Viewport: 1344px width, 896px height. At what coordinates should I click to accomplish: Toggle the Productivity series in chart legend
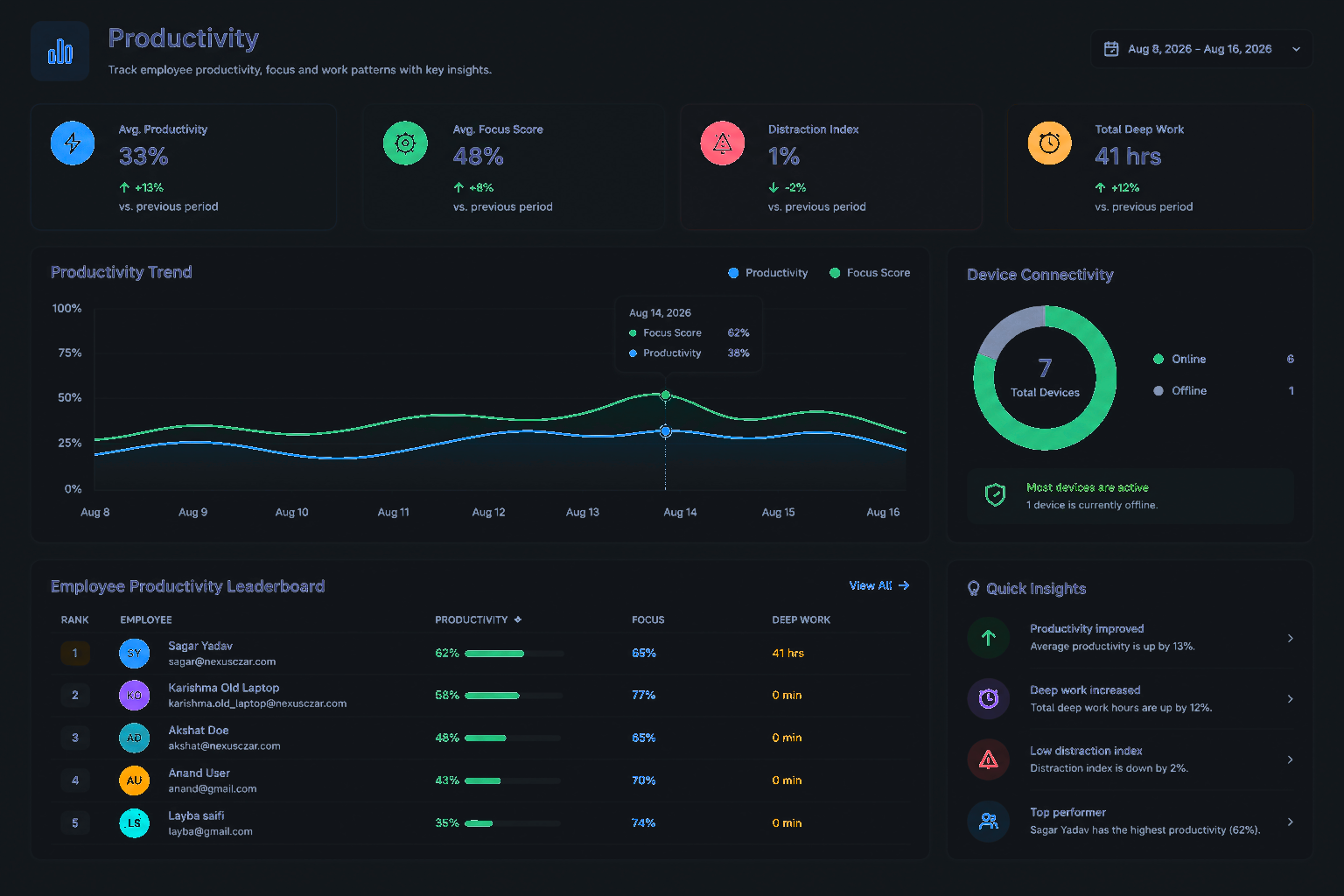tap(767, 273)
